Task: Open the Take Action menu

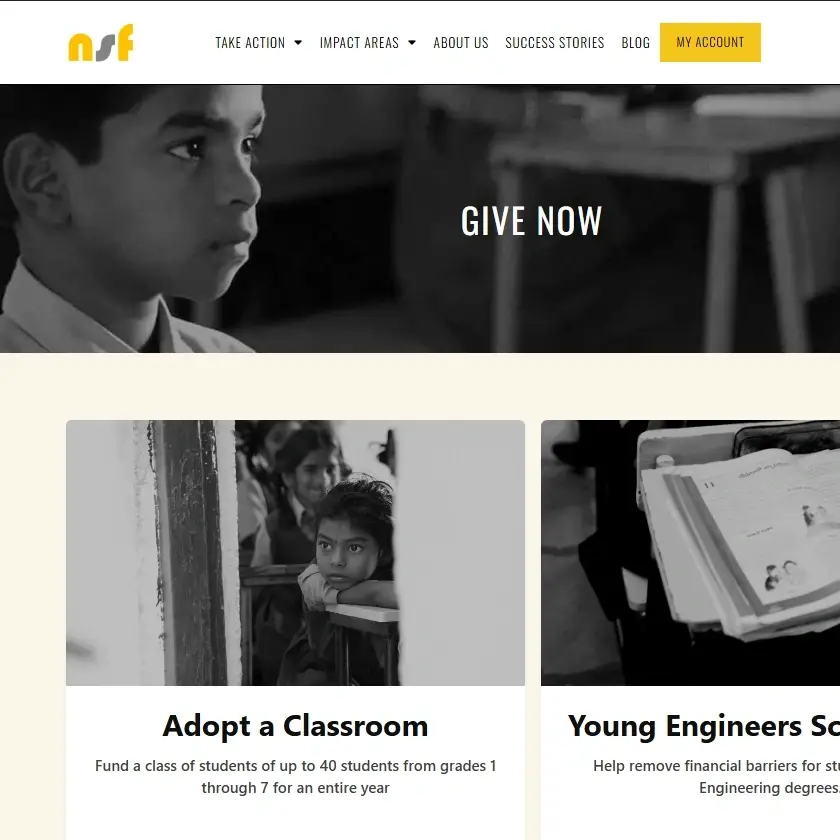Action: (250, 43)
